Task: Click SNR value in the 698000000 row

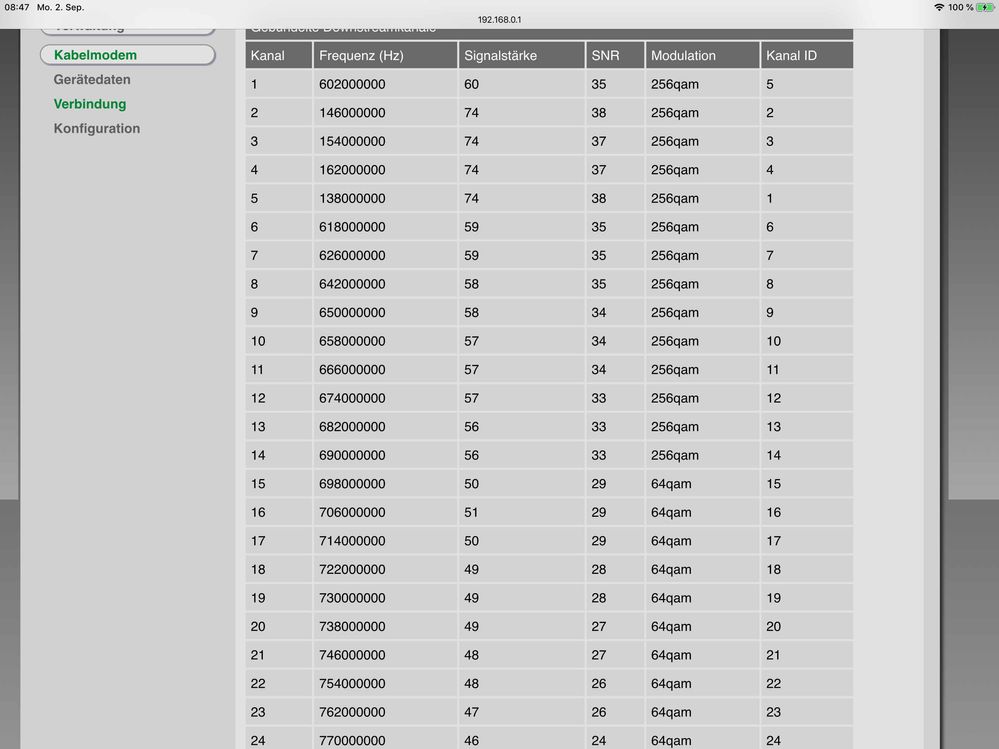Action: click(x=615, y=483)
